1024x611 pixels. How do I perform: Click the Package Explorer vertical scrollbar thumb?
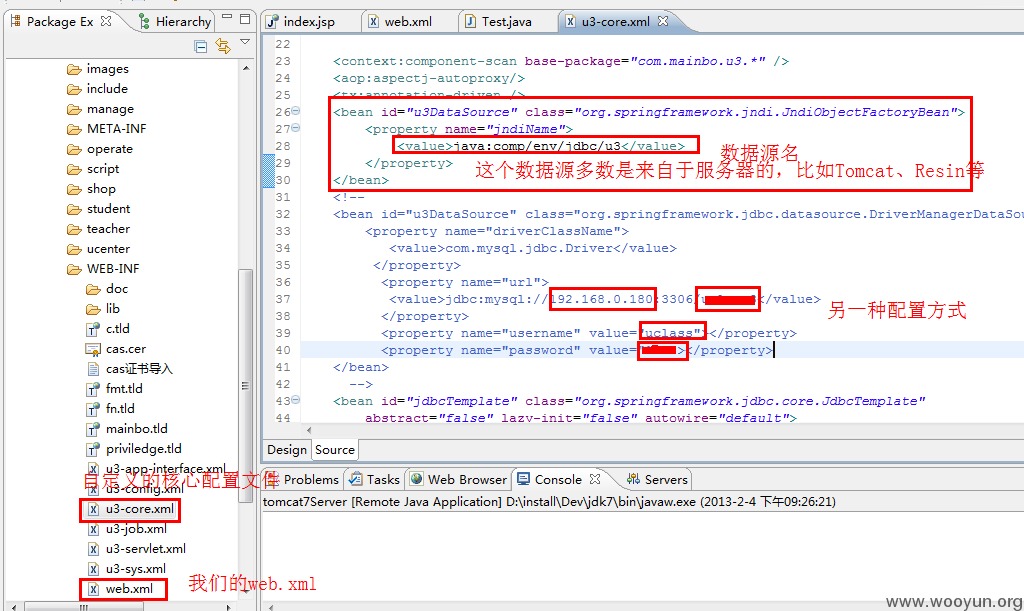click(x=246, y=385)
